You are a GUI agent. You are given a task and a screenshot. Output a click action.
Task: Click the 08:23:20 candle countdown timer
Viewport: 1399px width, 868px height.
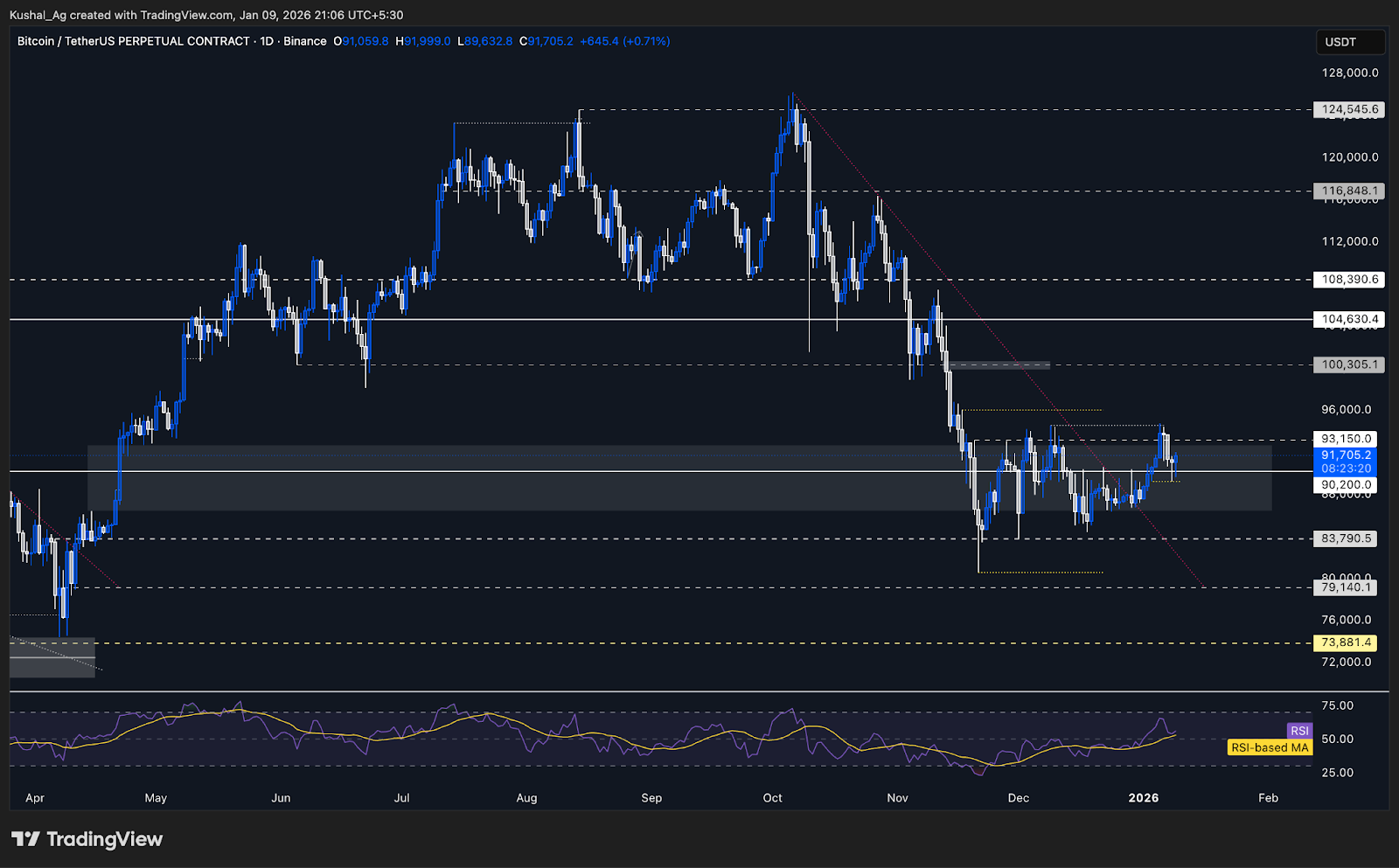click(1347, 468)
